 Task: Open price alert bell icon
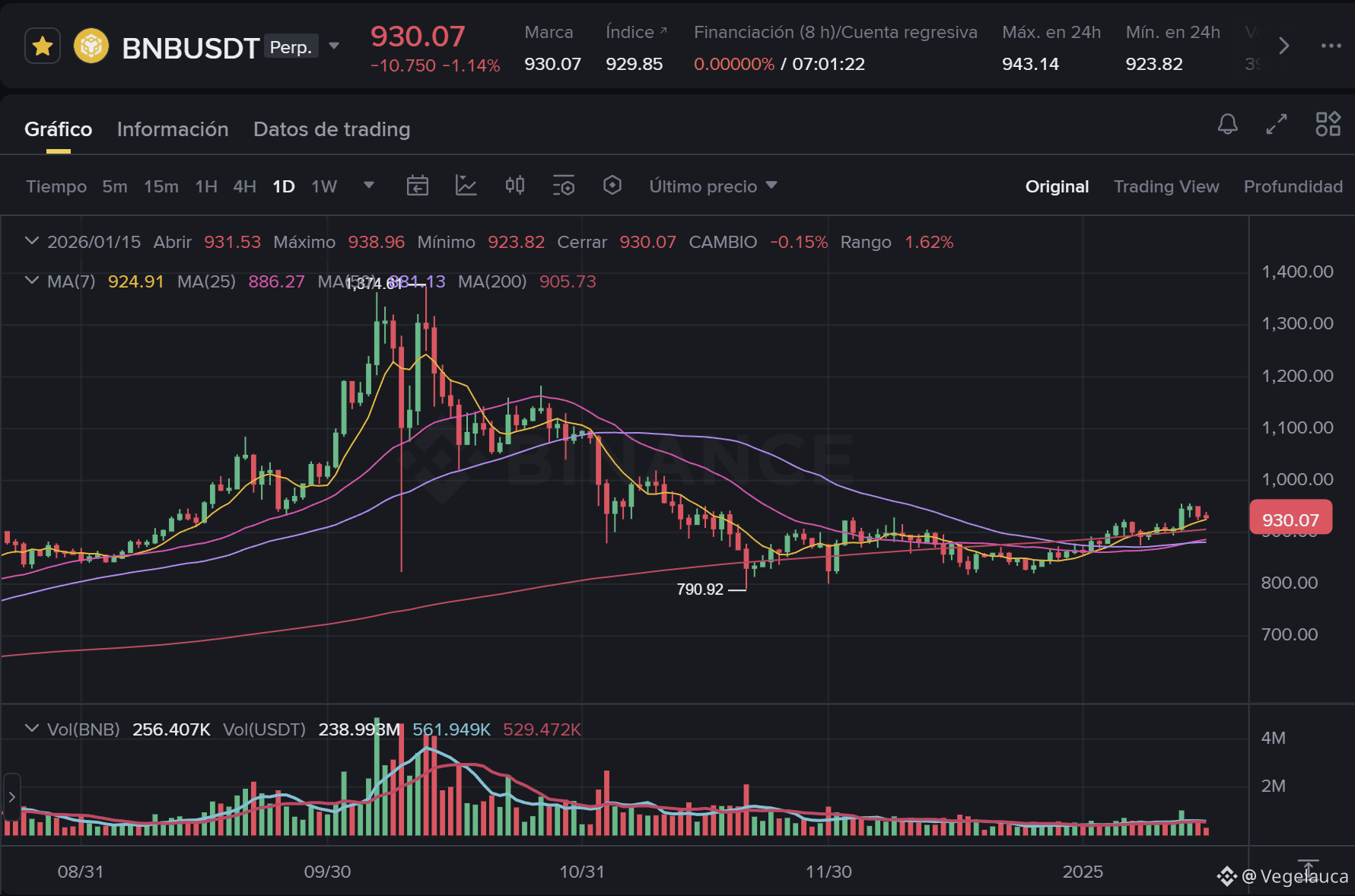tap(1227, 124)
